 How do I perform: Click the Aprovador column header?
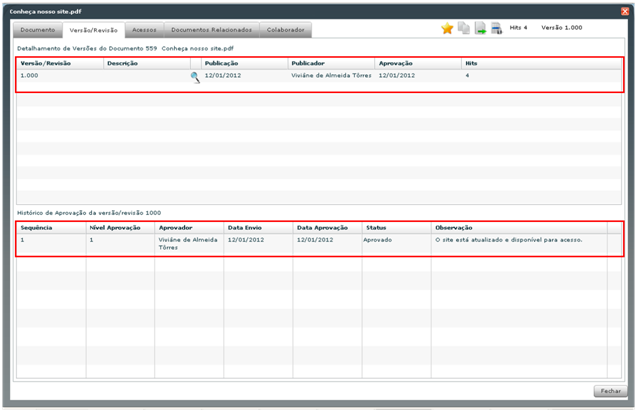pos(189,228)
